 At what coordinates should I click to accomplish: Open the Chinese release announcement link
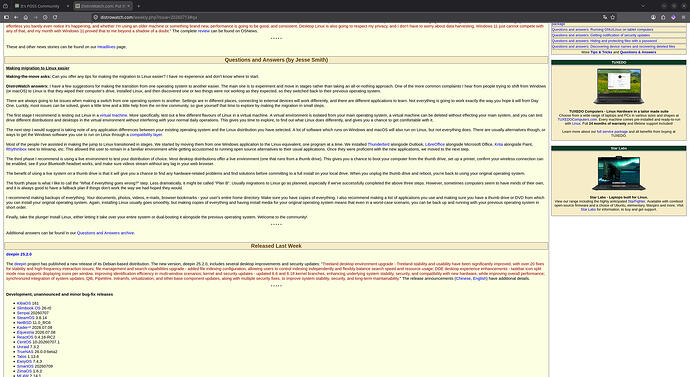click(x=463, y=278)
